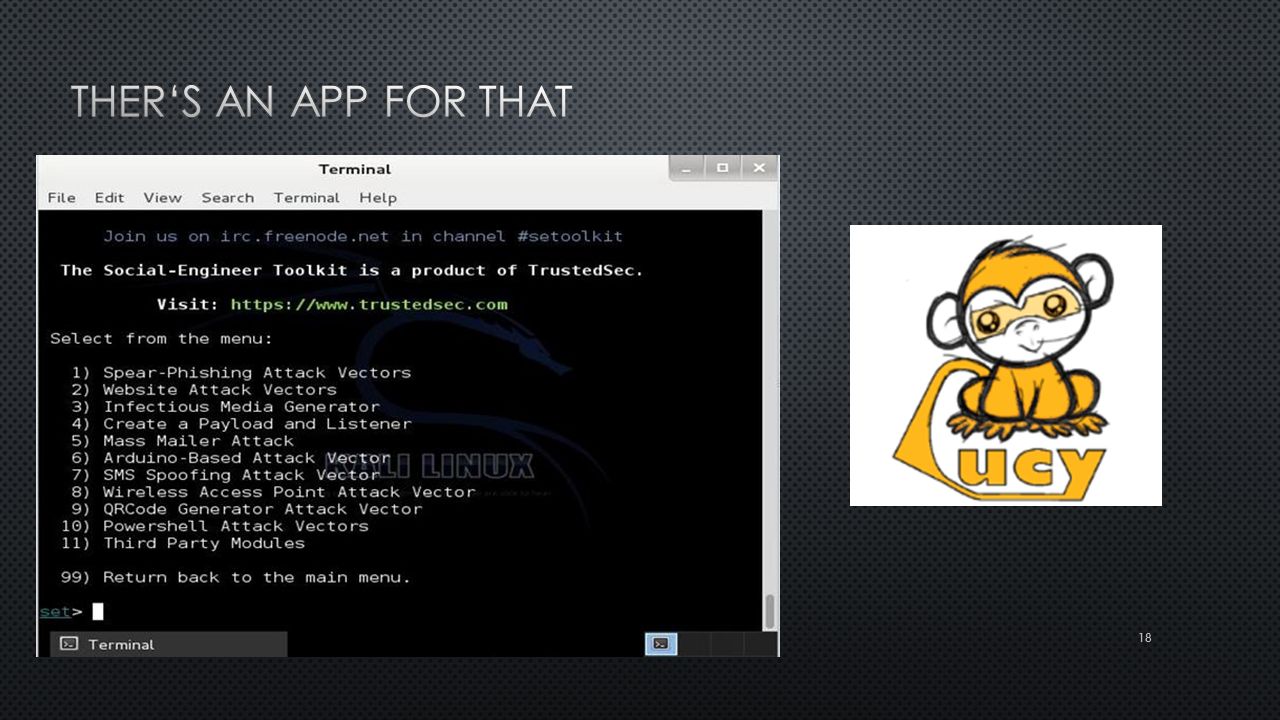1280x720 pixels.
Task: Click 'Powershell Attack Vectors' line
Action: pos(215,525)
